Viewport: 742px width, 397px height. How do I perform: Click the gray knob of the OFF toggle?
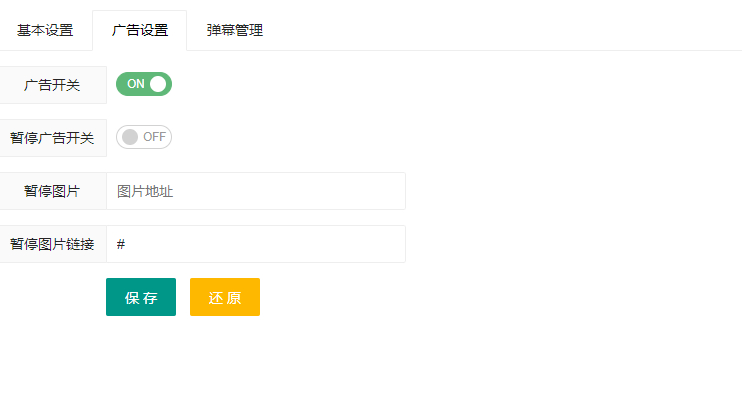pos(130,137)
